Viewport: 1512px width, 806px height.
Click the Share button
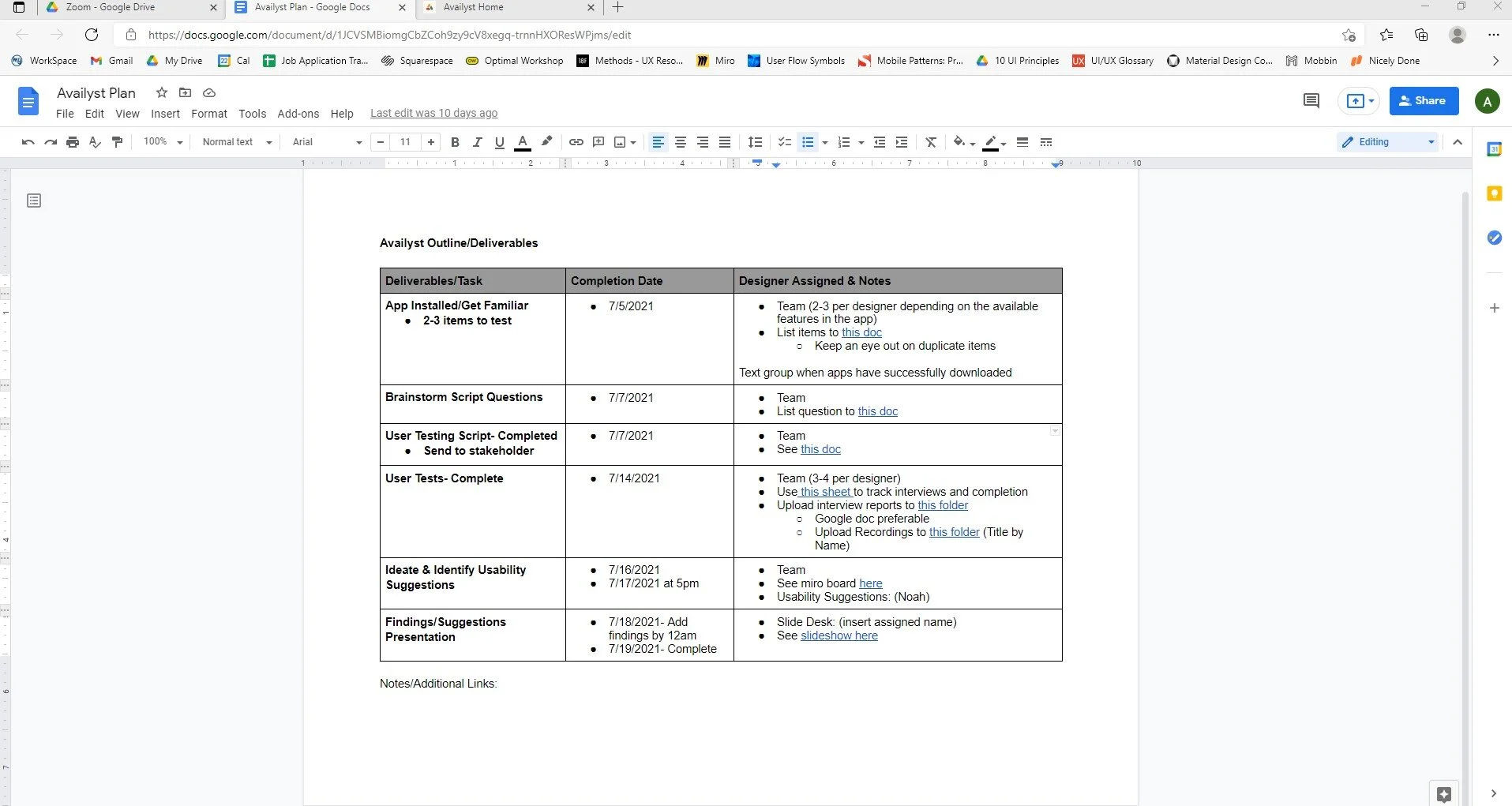(x=1424, y=100)
